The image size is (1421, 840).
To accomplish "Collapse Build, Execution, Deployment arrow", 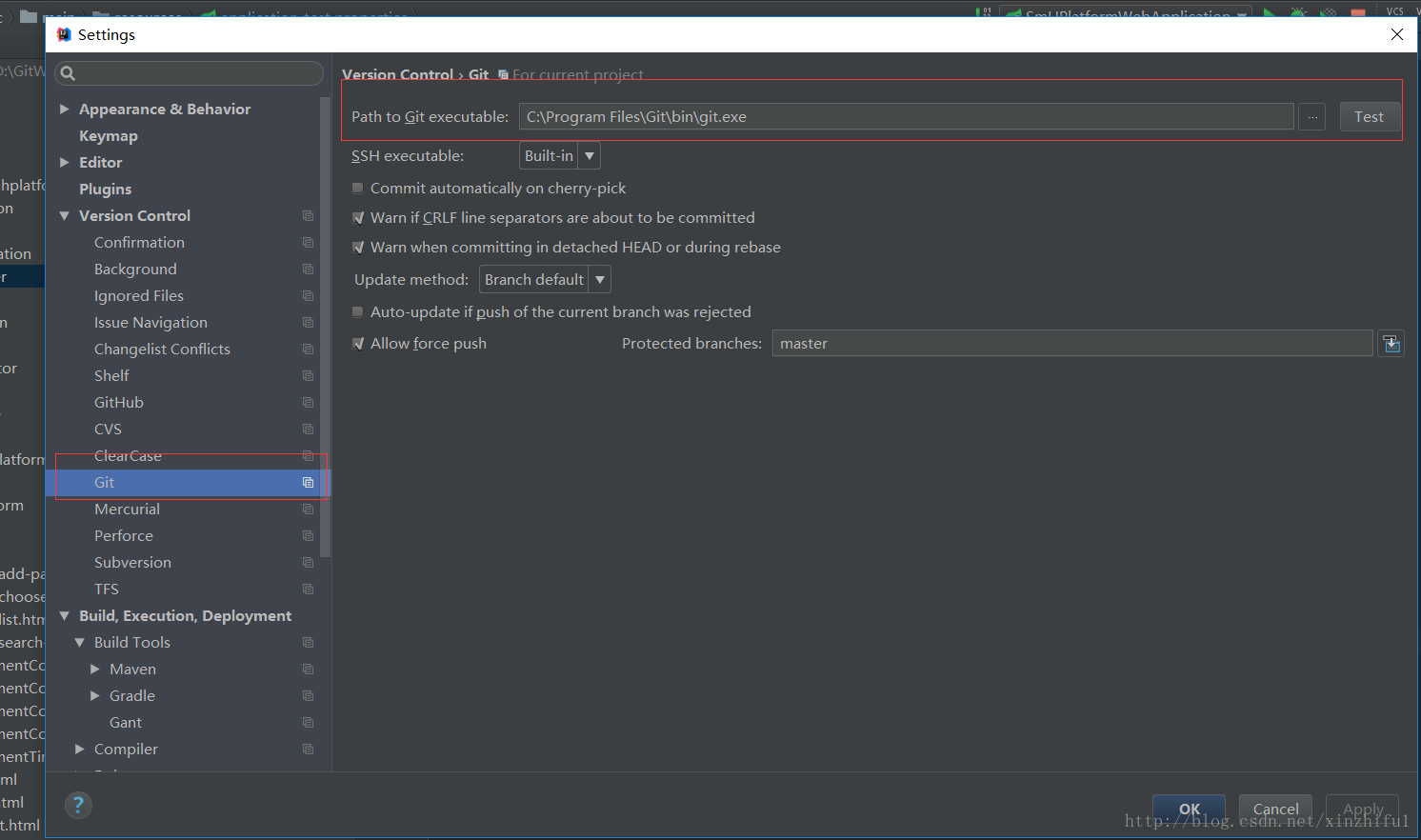I will coord(65,616).
